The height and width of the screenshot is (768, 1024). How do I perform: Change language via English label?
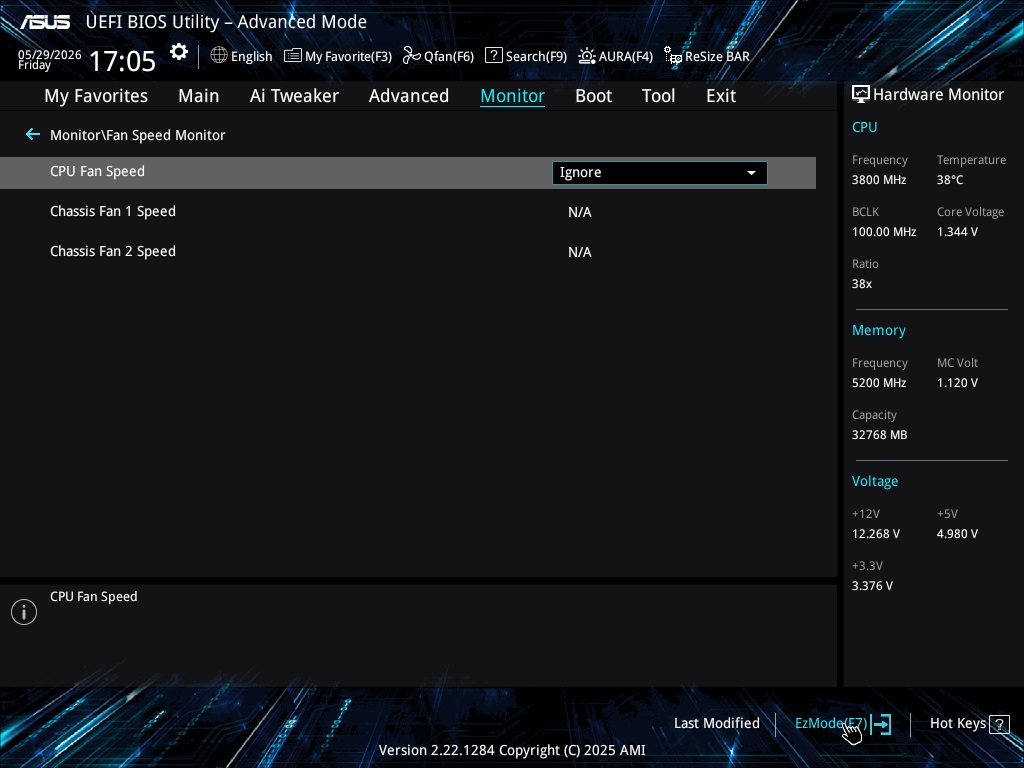(x=251, y=57)
